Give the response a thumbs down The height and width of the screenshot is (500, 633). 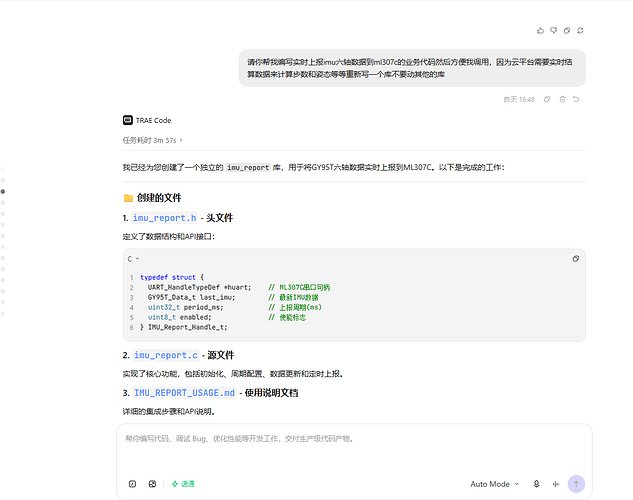(553, 30)
